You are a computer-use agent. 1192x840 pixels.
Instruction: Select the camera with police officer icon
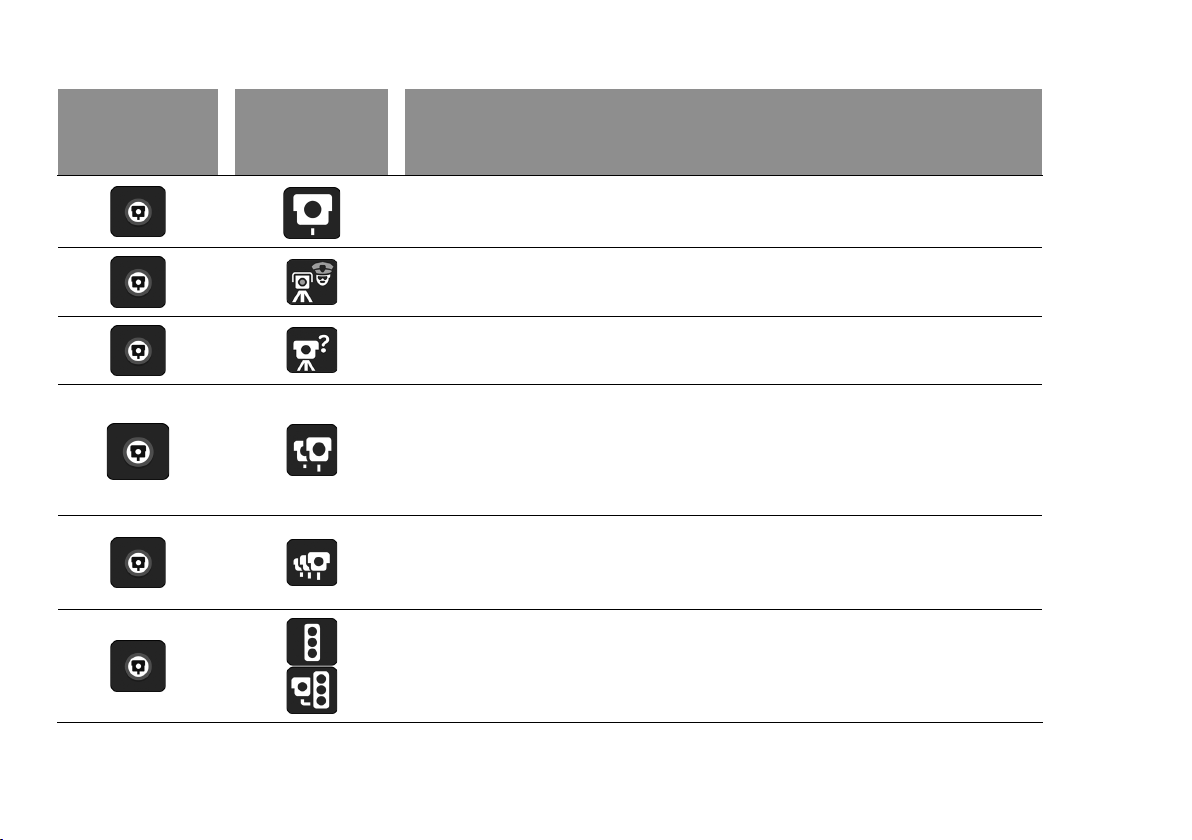(312, 282)
